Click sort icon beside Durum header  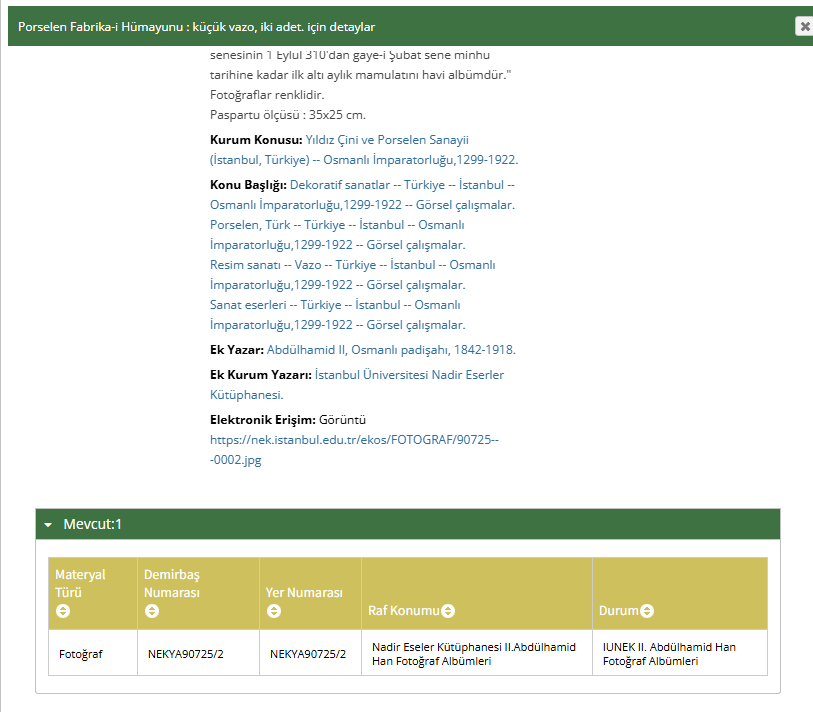pos(647,611)
